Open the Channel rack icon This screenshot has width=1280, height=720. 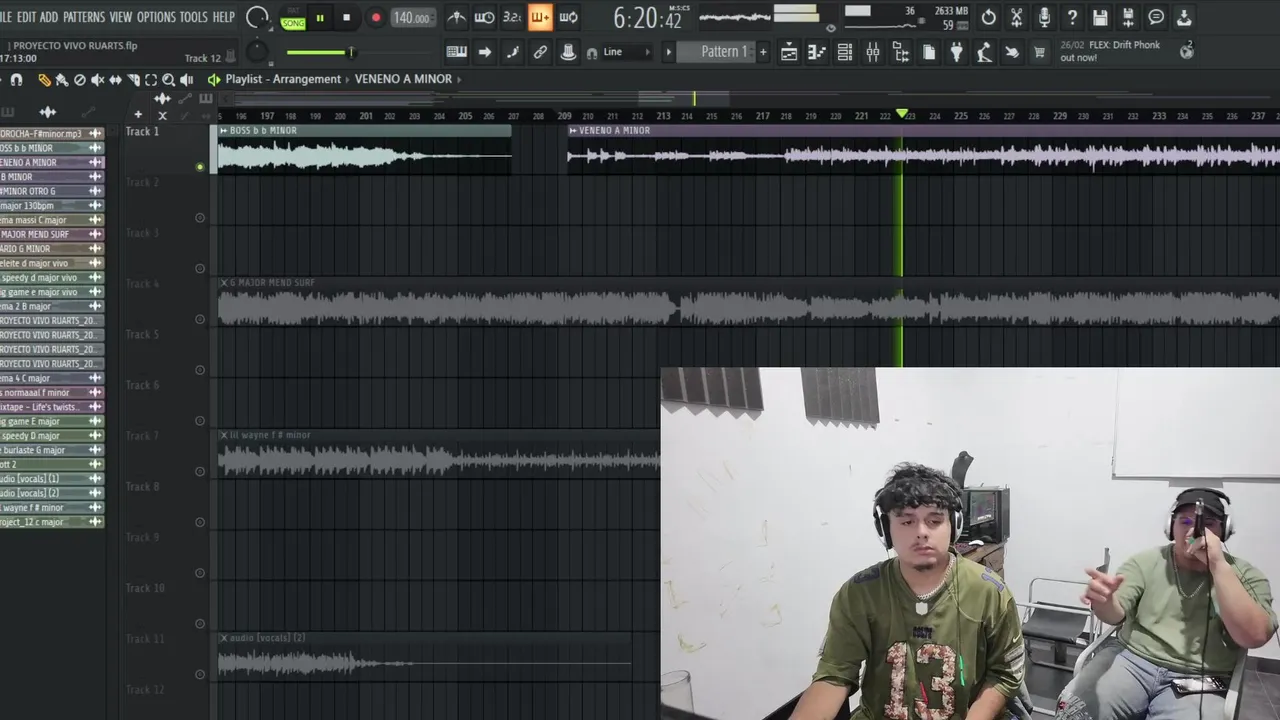(x=845, y=52)
